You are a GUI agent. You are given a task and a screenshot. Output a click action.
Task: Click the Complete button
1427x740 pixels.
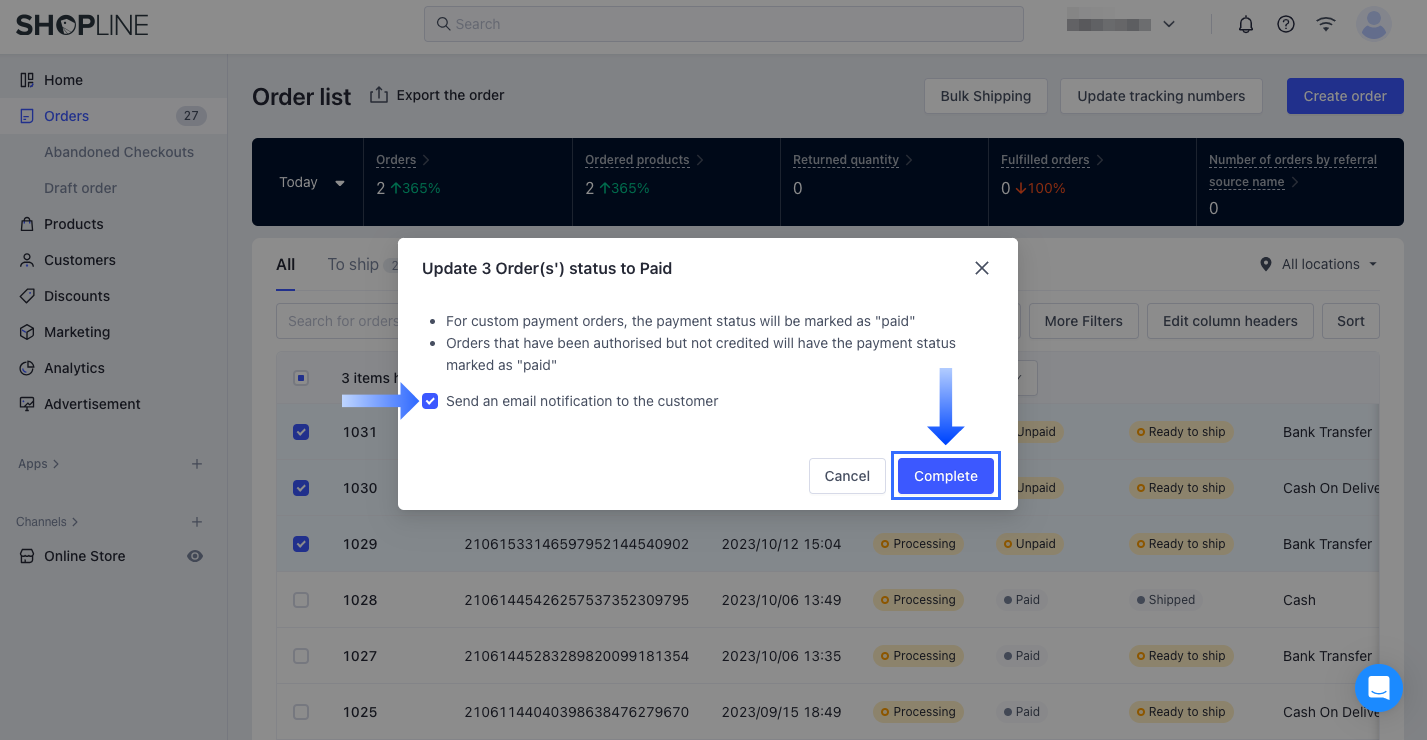pyautogui.click(x=945, y=476)
